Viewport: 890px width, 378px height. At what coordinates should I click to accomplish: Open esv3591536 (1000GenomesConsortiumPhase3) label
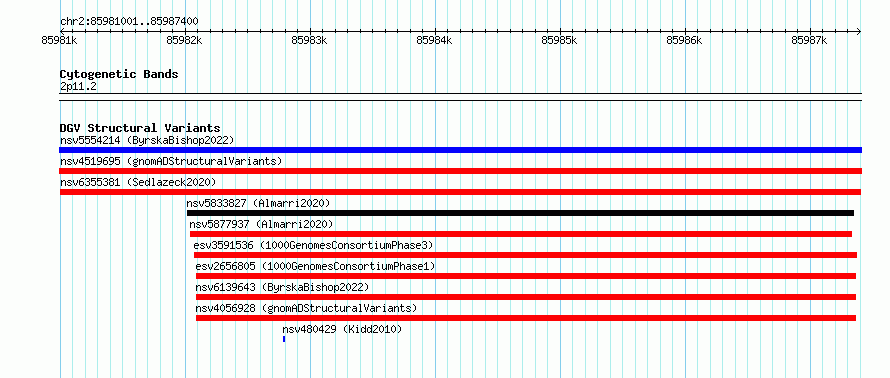coord(313,245)
